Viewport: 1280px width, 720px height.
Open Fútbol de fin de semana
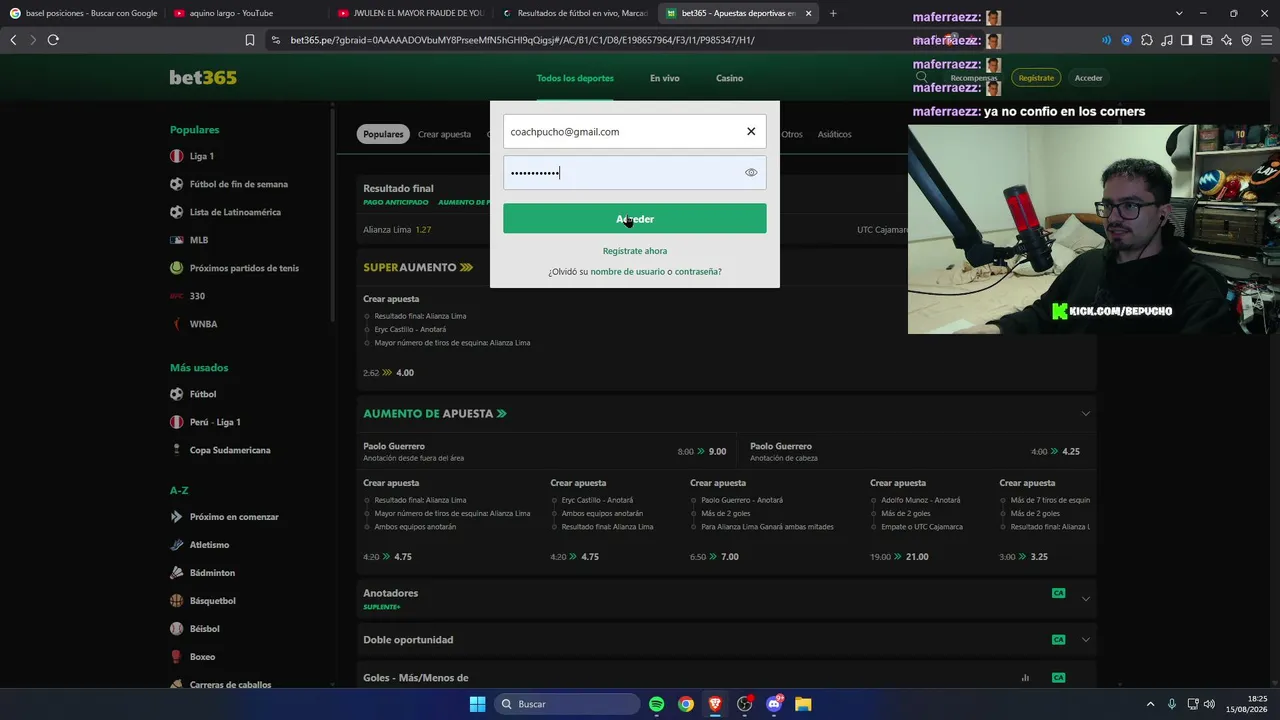[x=239, y=184]
